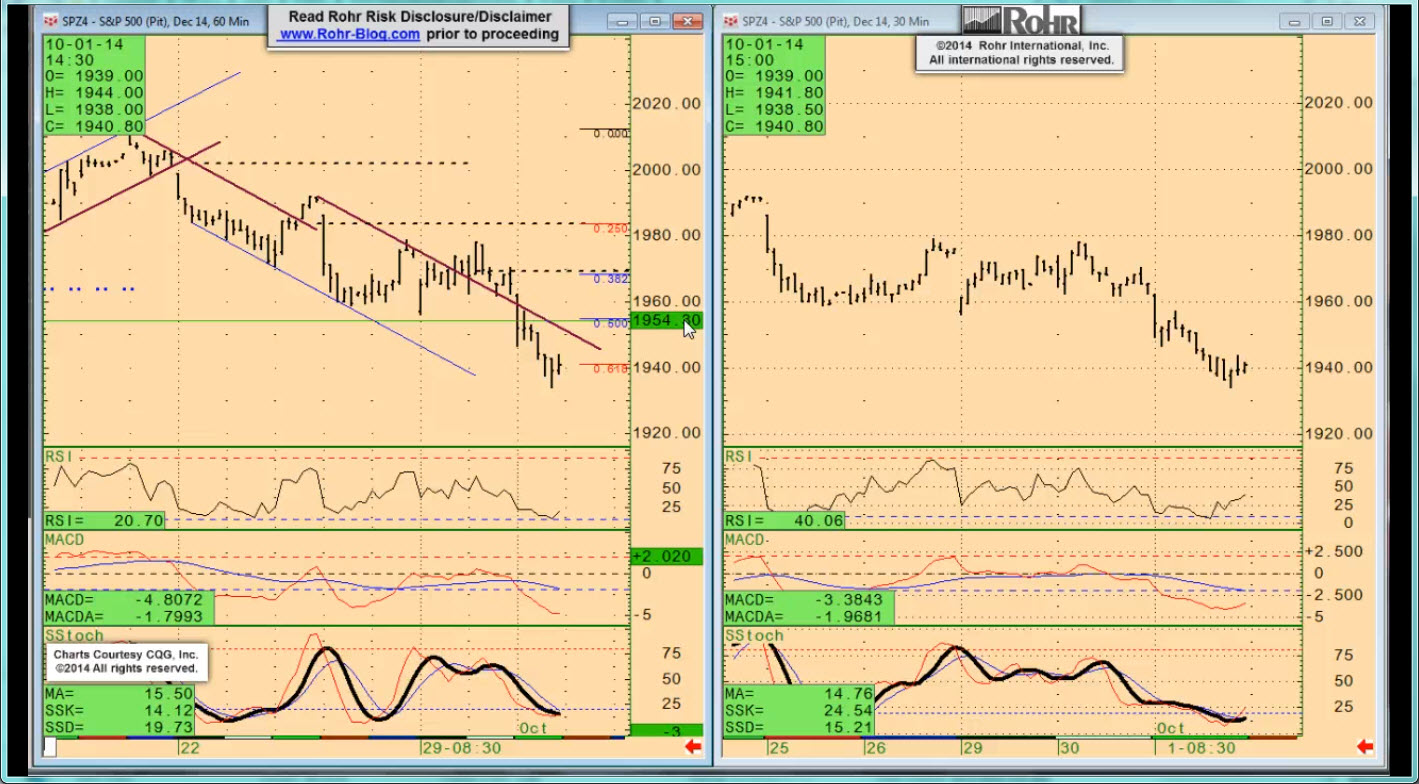Select the green +2.020 MACD scale value
The height and width of the screenshot is (784, 1419).
[x=666, y=556]
